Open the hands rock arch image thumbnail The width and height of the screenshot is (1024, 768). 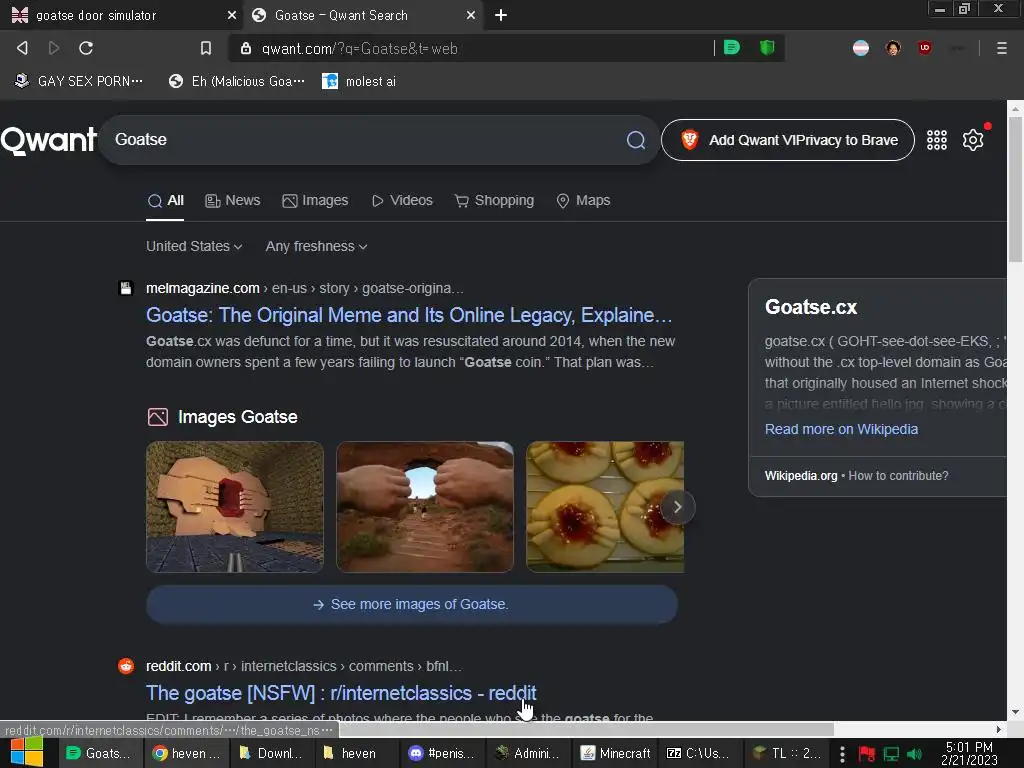coord(424,507)
